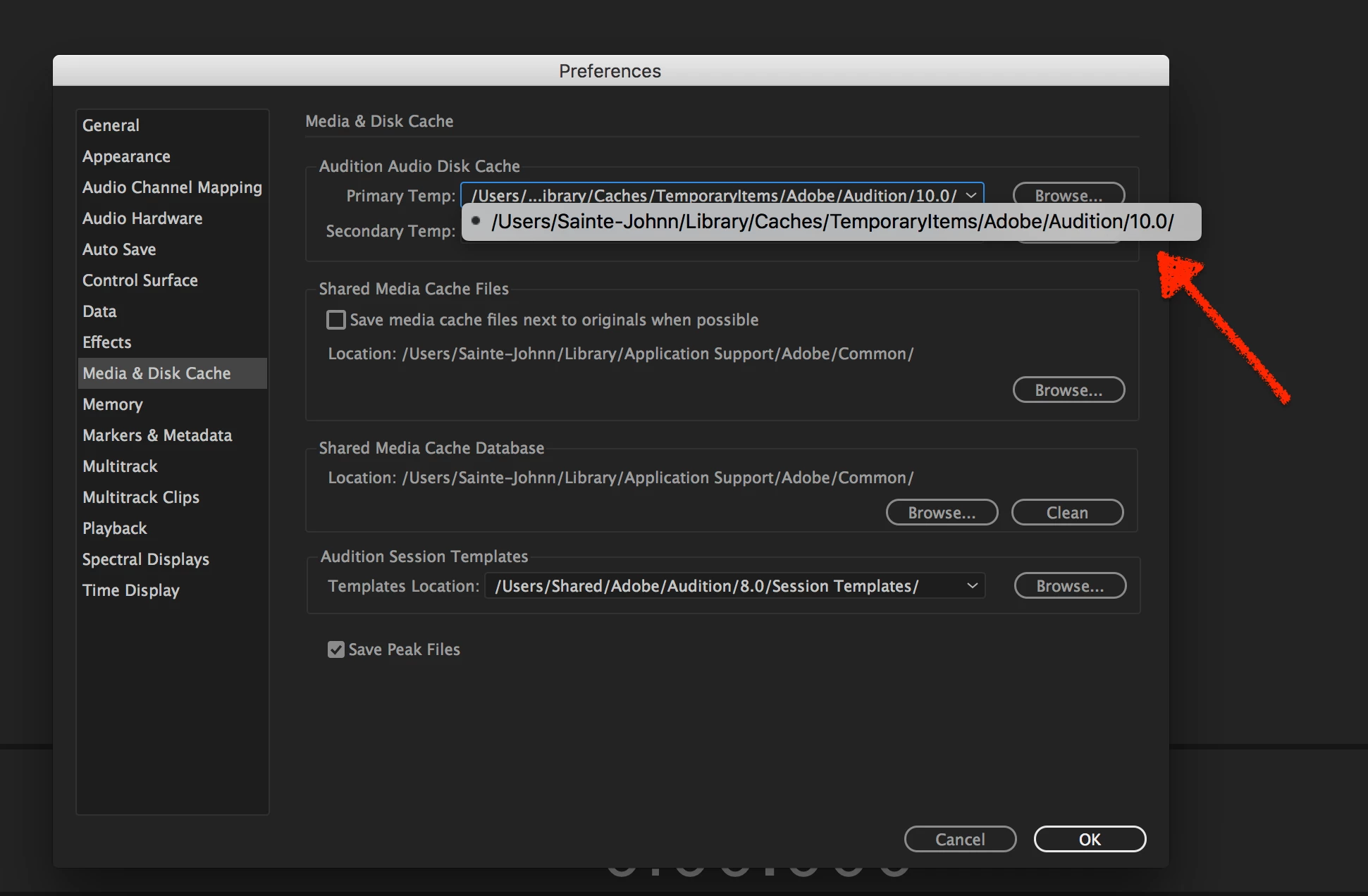
Task: Browse for the Session Templates location
Action: point(1069,586)
